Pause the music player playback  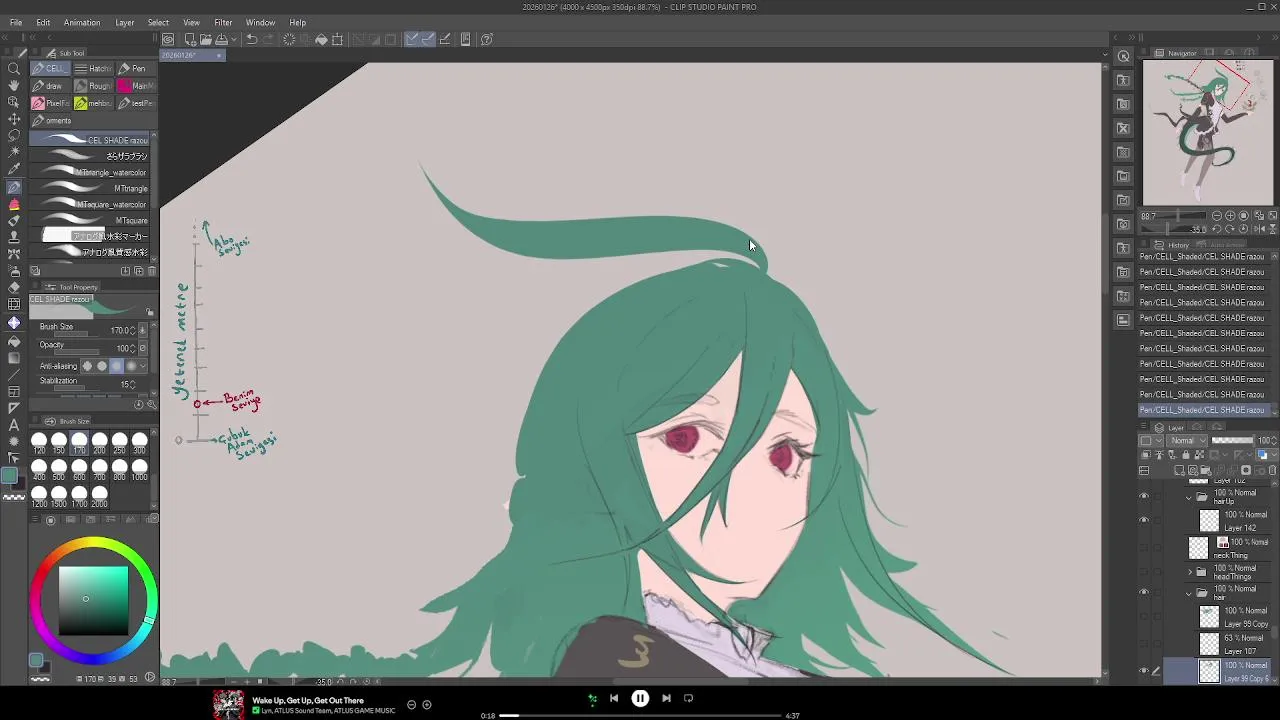point(640,699)
